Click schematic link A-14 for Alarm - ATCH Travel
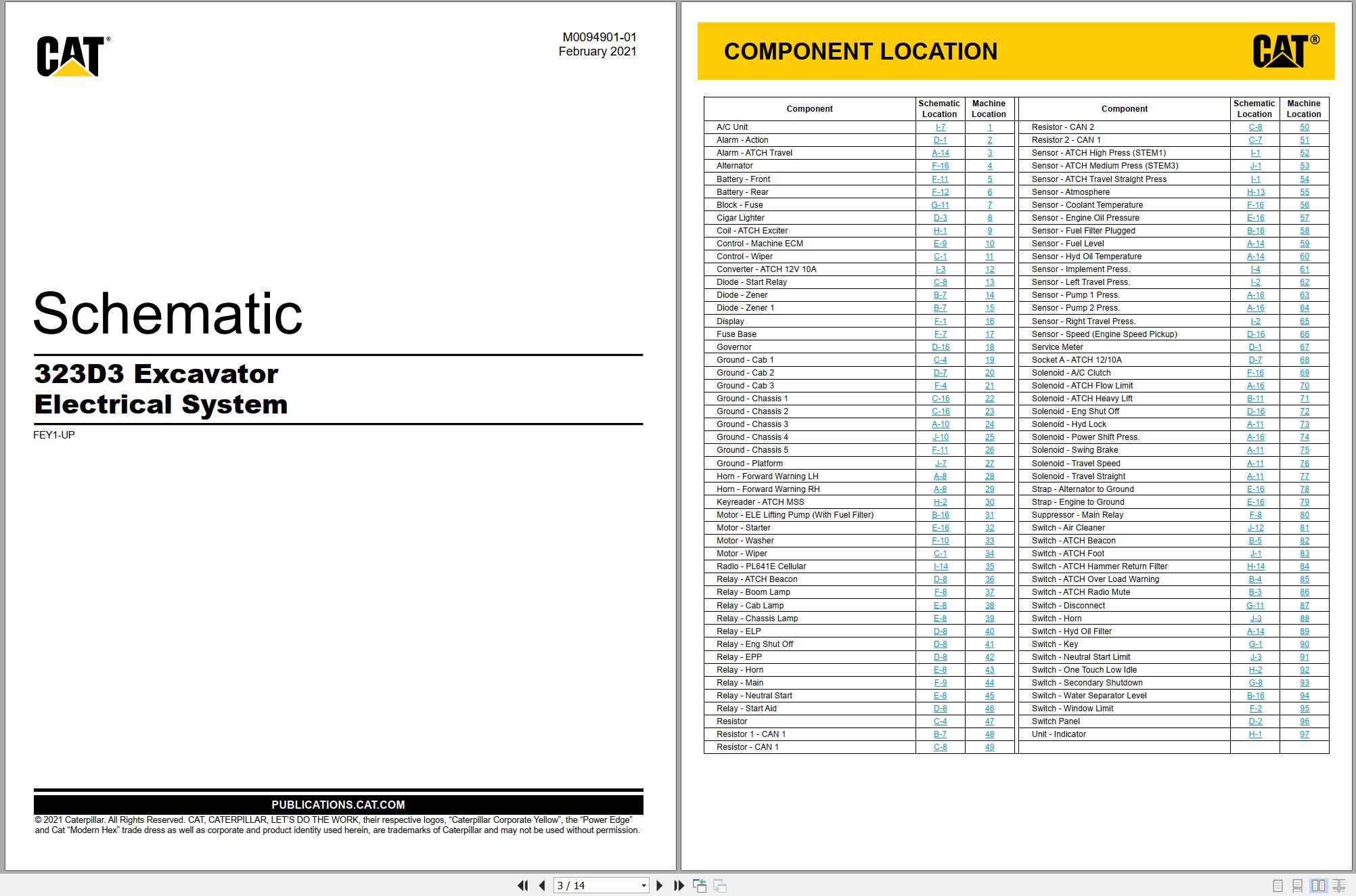This screenshot has width=1356, height=896. [940, 153]
